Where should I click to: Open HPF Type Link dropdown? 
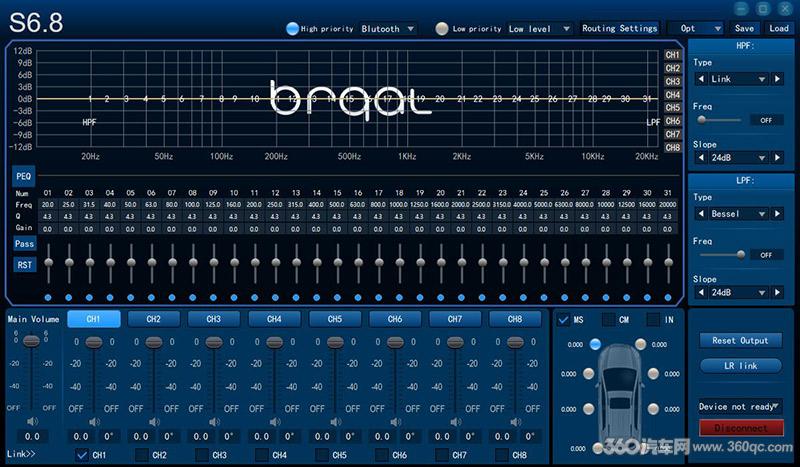pos(738,79)
